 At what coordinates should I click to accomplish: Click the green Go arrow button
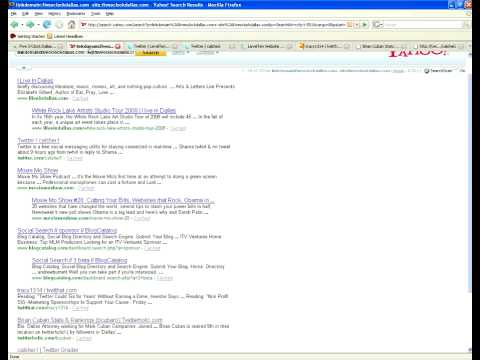pos(365,25)
